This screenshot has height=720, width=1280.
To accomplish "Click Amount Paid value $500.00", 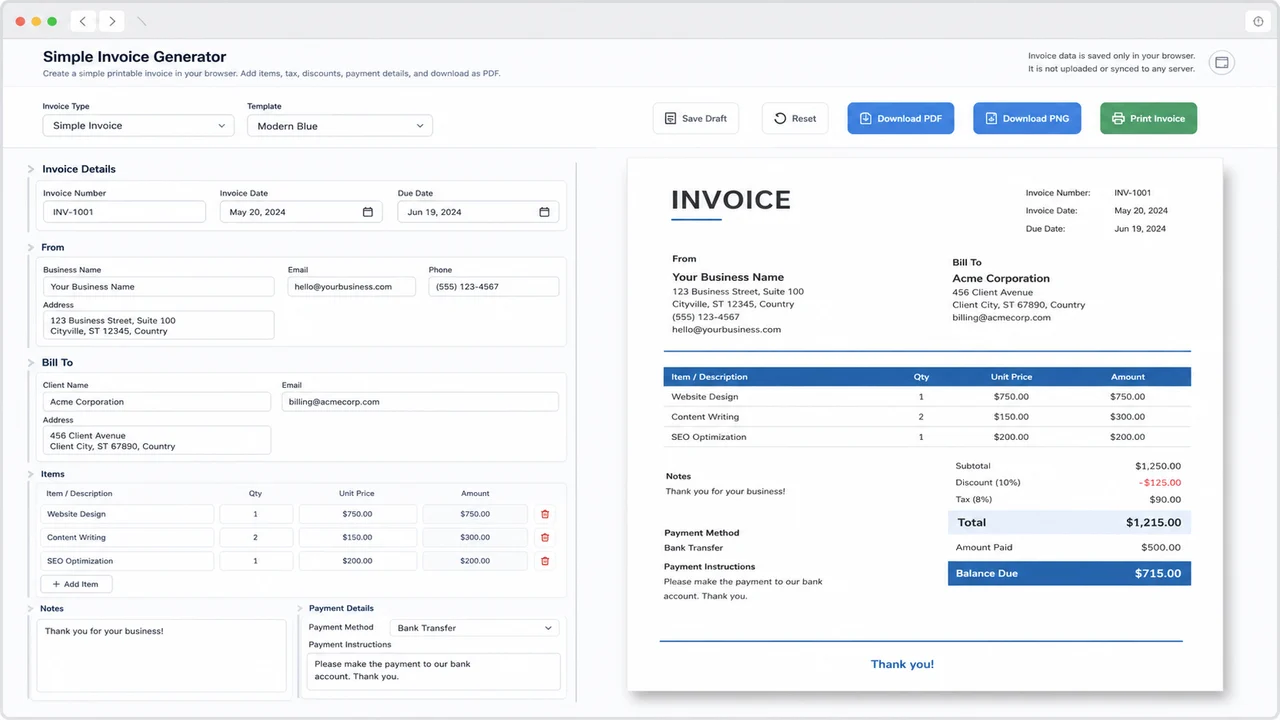I will (x=1161, y=548).
